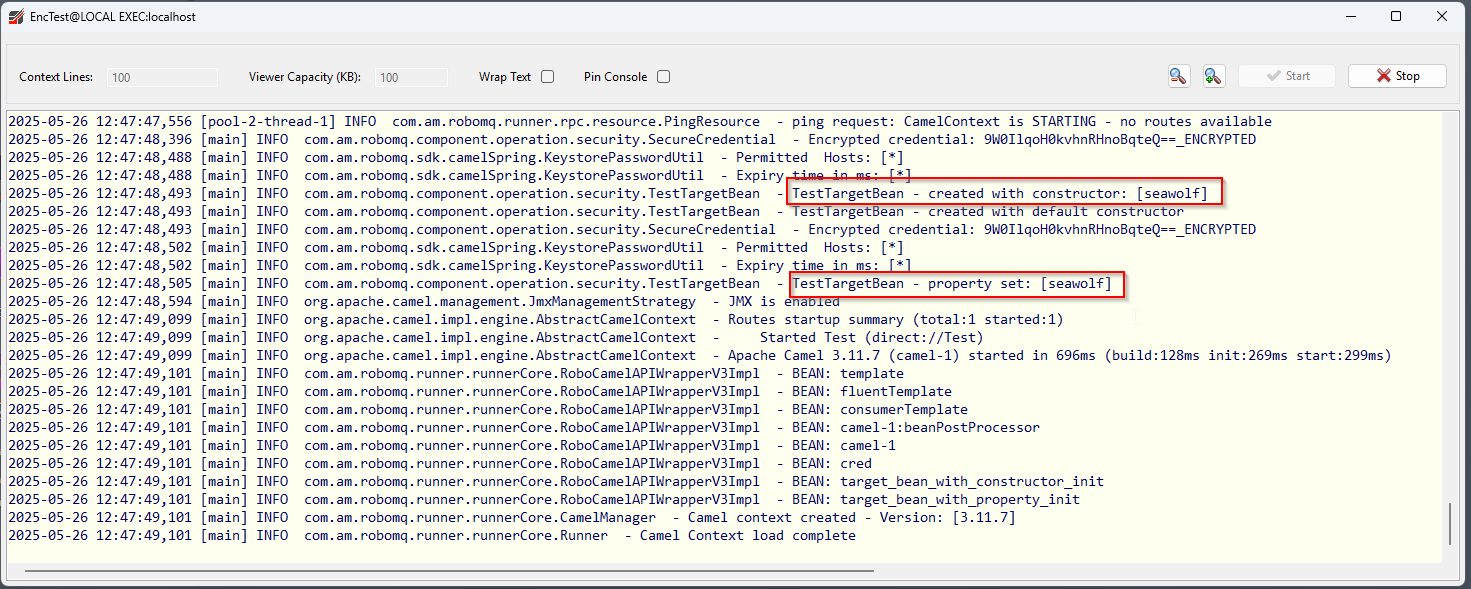Click the highlighted "property set: [seawolf]" text
The height and width of the screenshot is (589, 1471).
coord(955,284)
